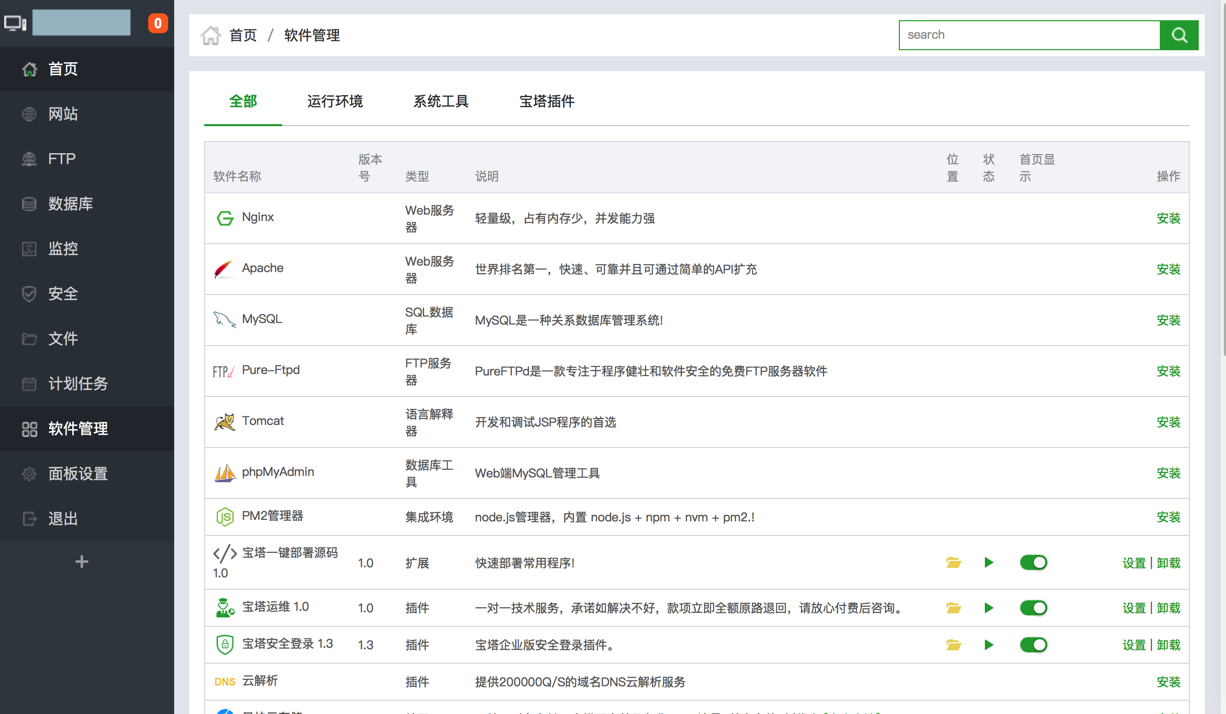
Task: Open 设置 for 宝塔安全登录
Action: tap(1134, 645)
